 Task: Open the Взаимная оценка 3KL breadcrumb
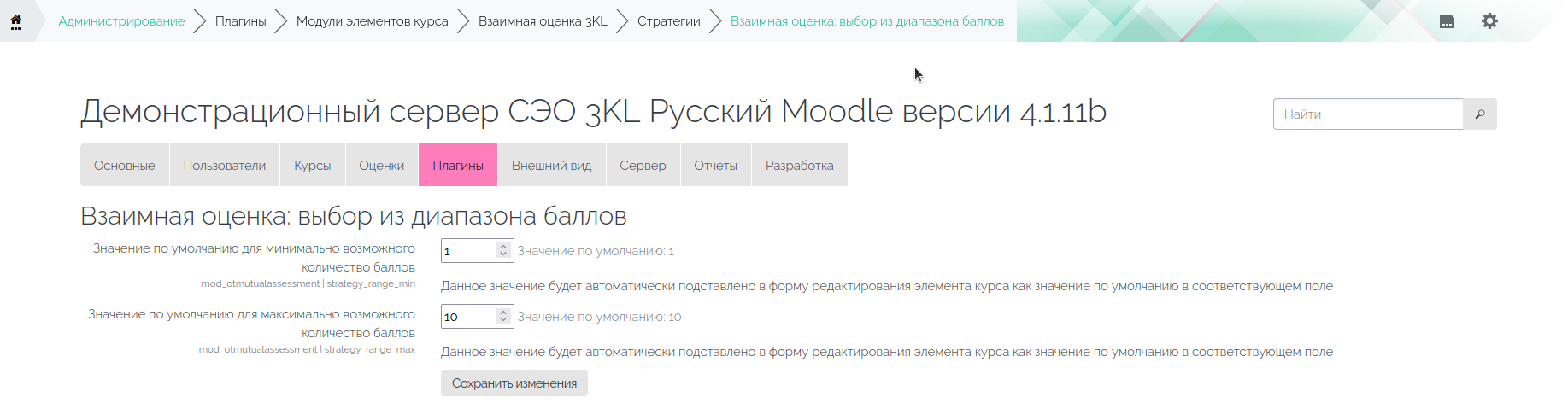tap(543, 21)
